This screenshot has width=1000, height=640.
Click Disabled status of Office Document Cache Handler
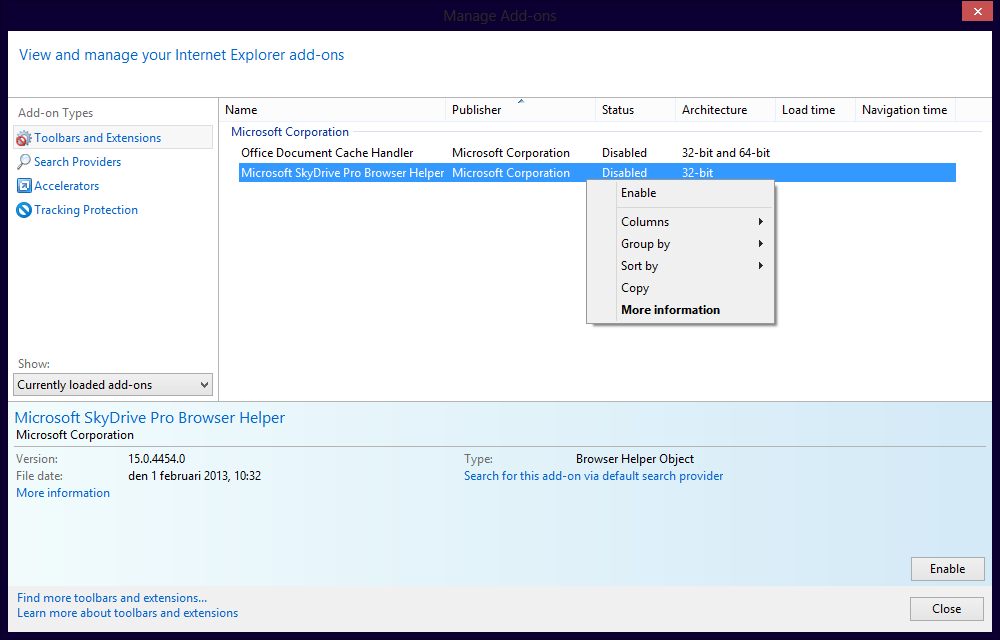point(624,153)
